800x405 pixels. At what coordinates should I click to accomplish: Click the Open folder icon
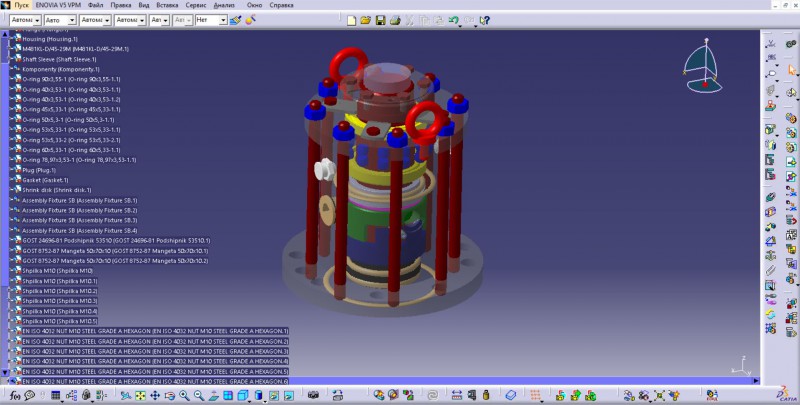click(x=365, y=20)
